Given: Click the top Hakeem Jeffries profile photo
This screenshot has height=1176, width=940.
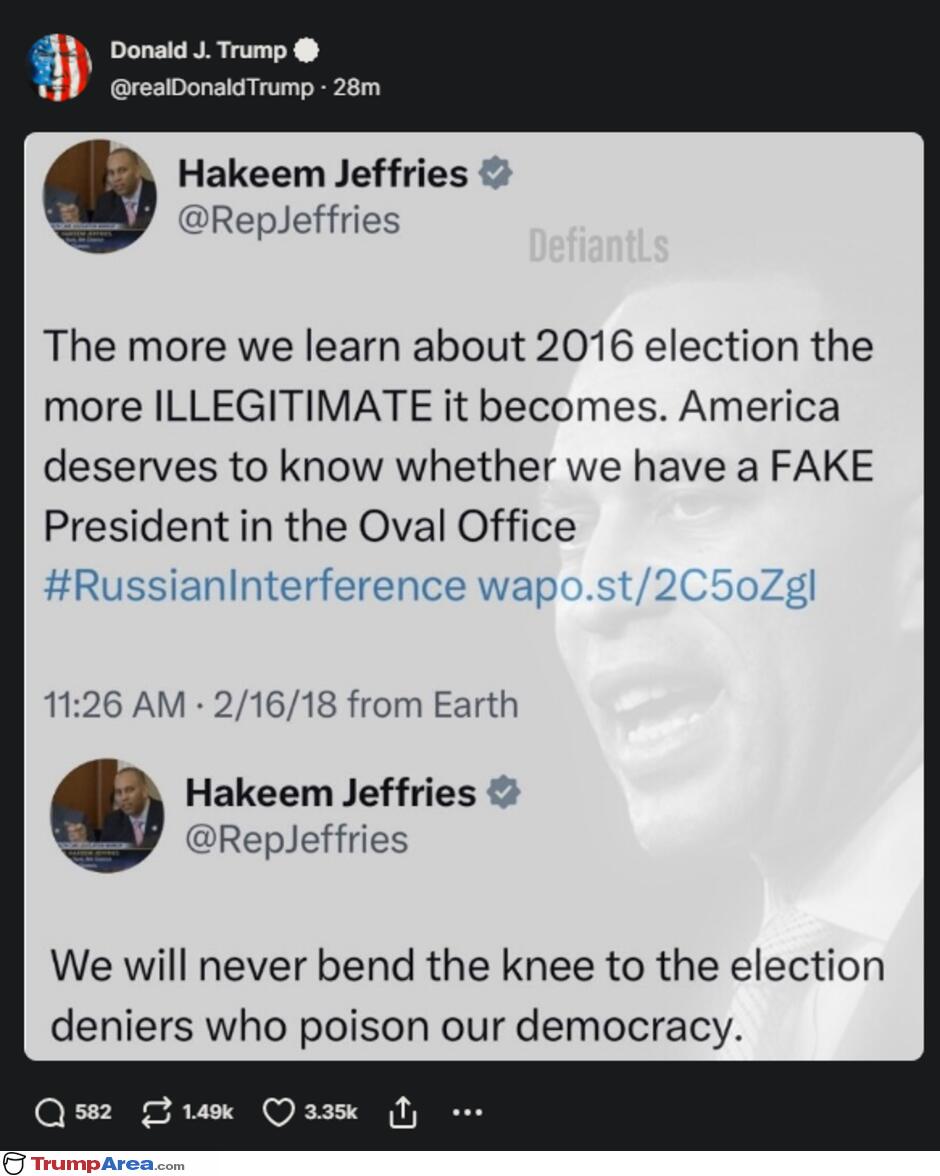Looking at the screenshot, I should click(100, 196).
